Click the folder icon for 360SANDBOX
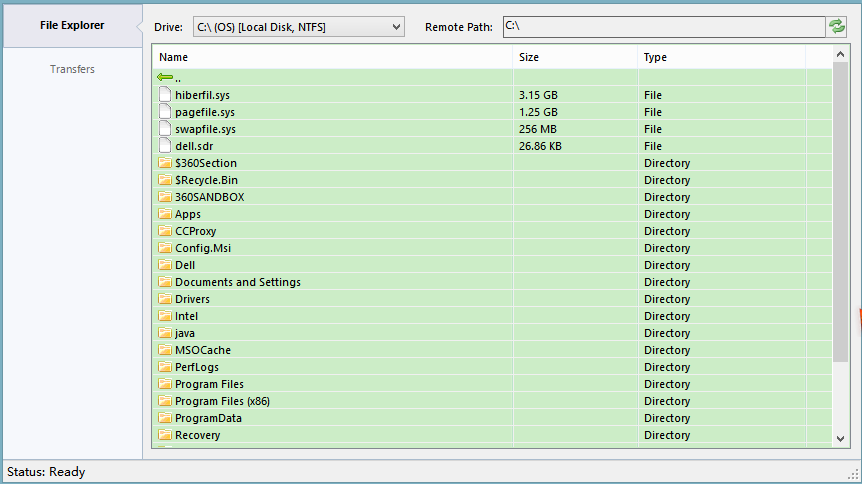862x484 pixels. 164,196
